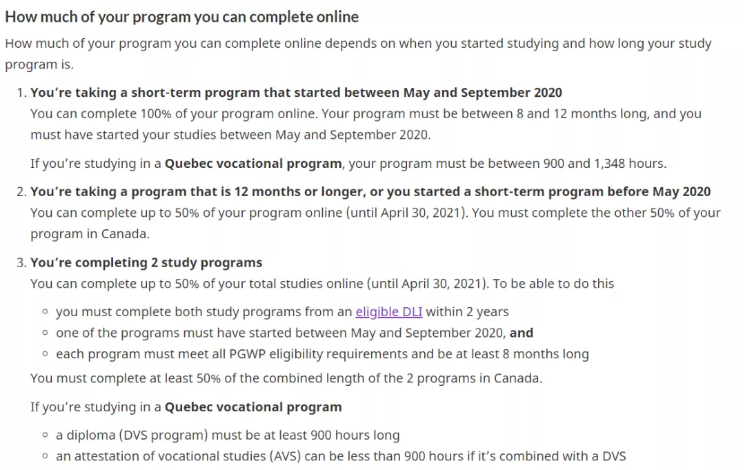Click the second bold "Quebec vocational program" text
The image size is (746, 470).
(253, 407)
